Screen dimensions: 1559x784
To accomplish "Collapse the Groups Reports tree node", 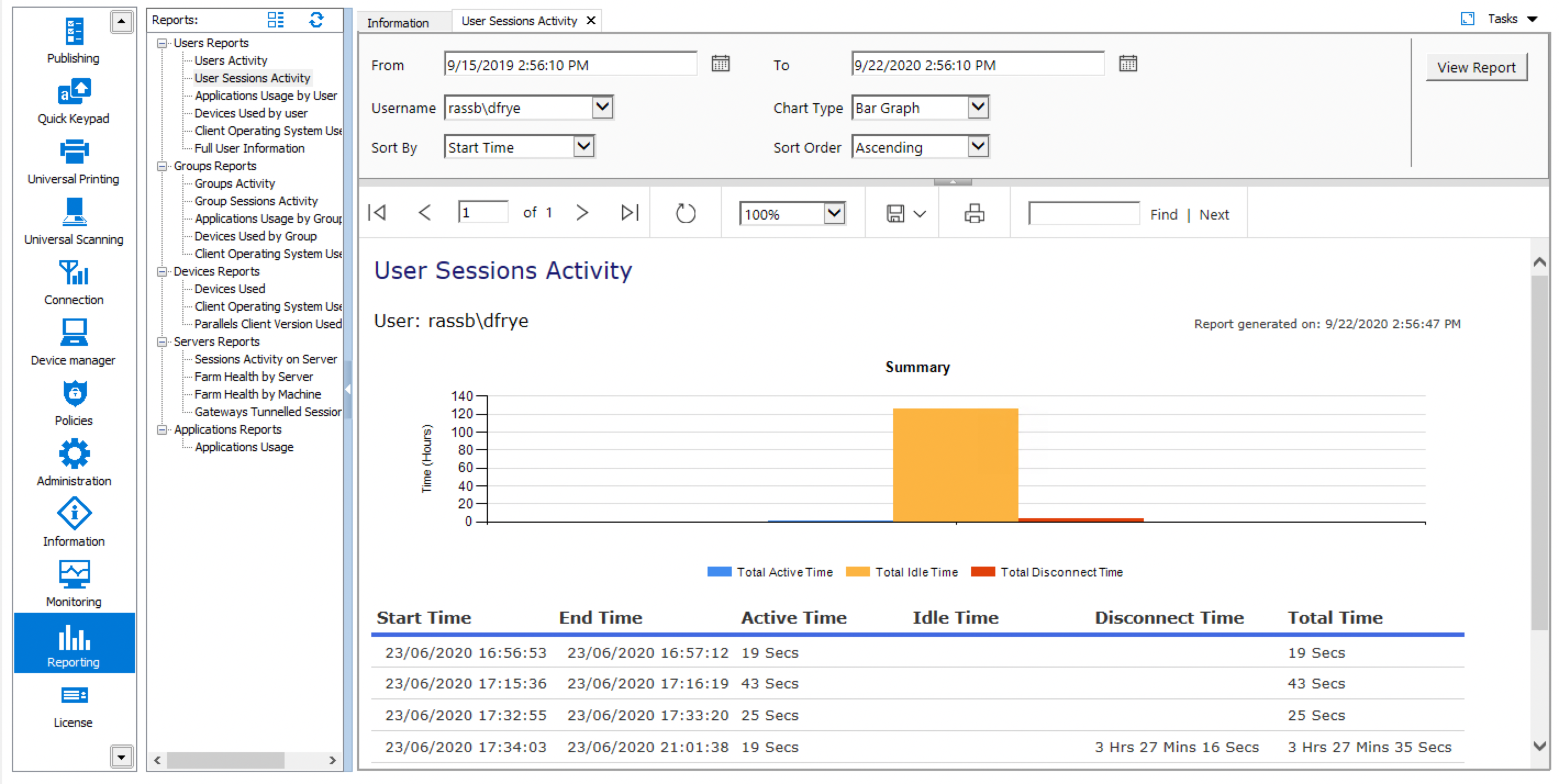I will click(x=162, y=166).
